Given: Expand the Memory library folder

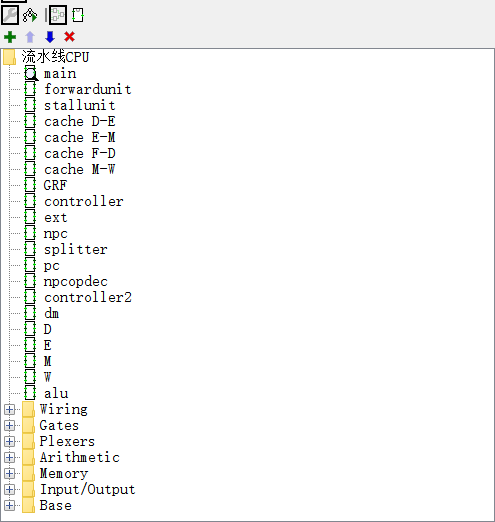Looking at the screenshot, I should 10,473.
